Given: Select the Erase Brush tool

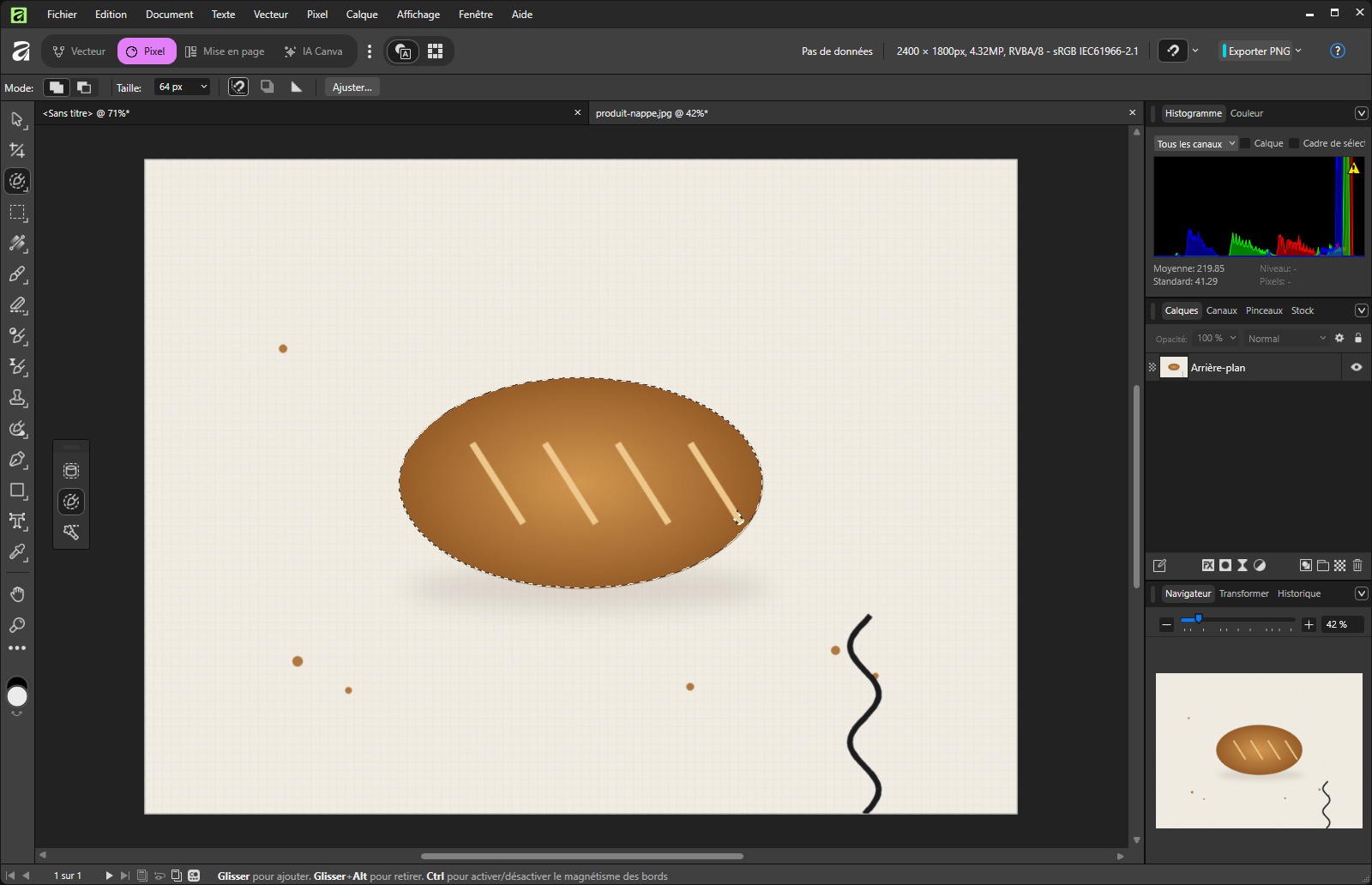Looking at the screenshot, I should click(17, 305).
